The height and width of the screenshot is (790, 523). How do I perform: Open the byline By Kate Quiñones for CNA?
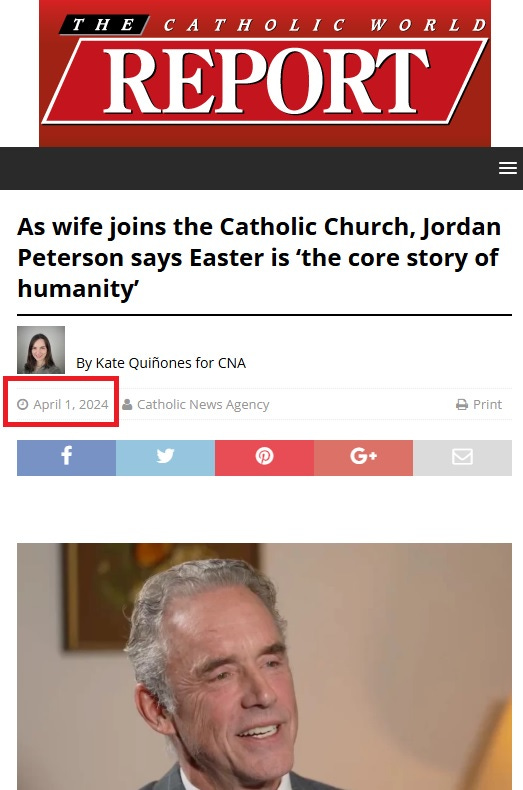tap(161, 363)
